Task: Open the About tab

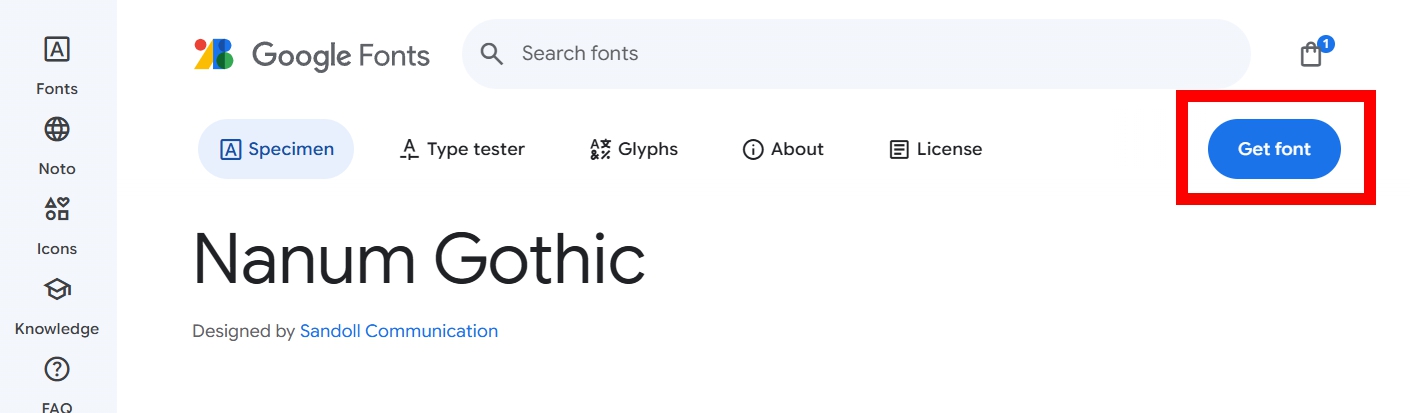Action: point(783,149)
